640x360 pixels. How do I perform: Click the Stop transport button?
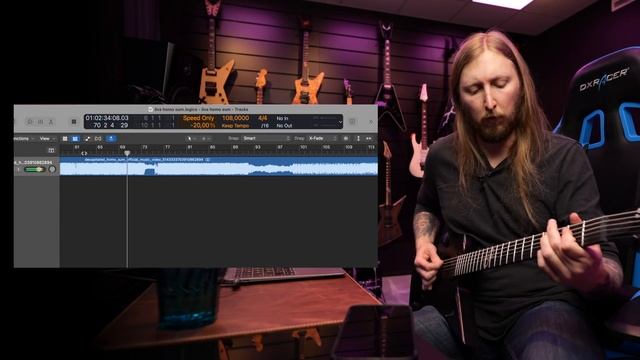point(74,122)
